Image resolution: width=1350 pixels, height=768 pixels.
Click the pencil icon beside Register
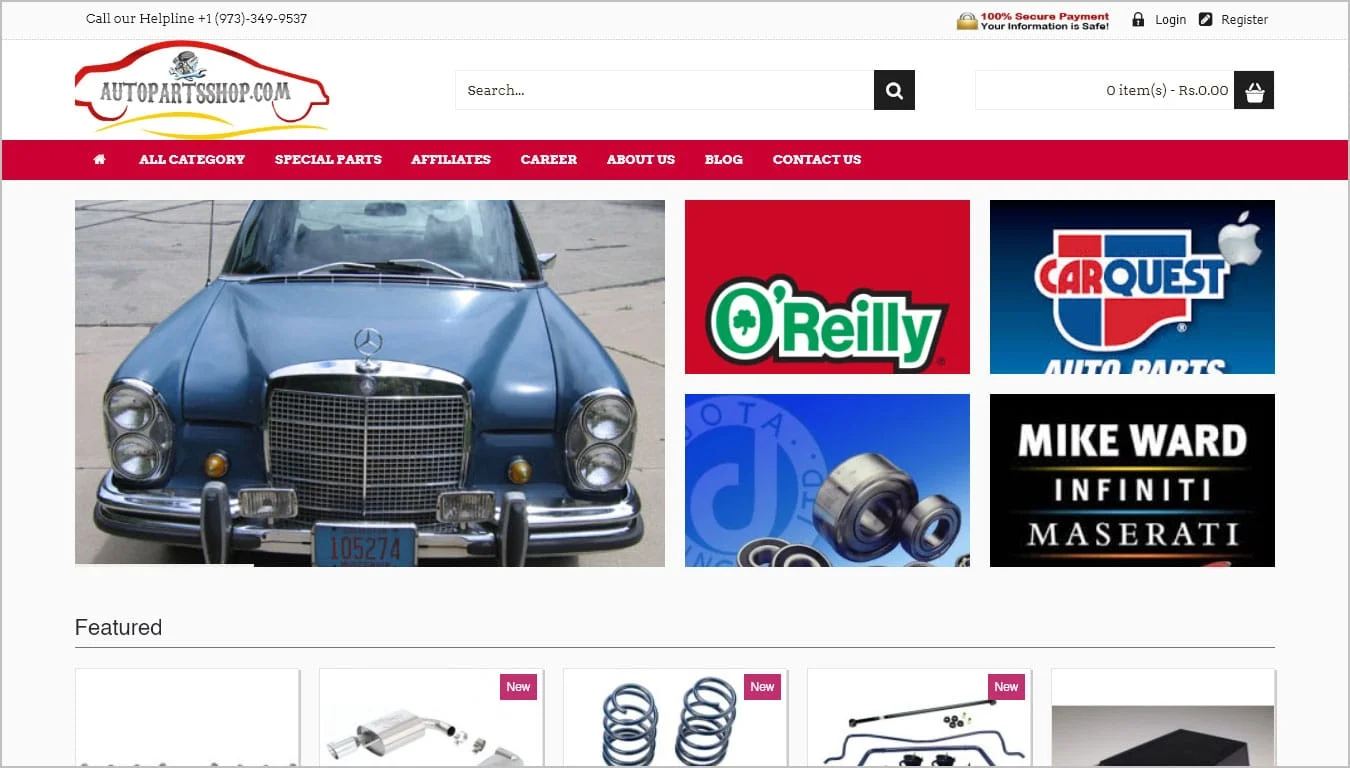[x=1205, y=19]
